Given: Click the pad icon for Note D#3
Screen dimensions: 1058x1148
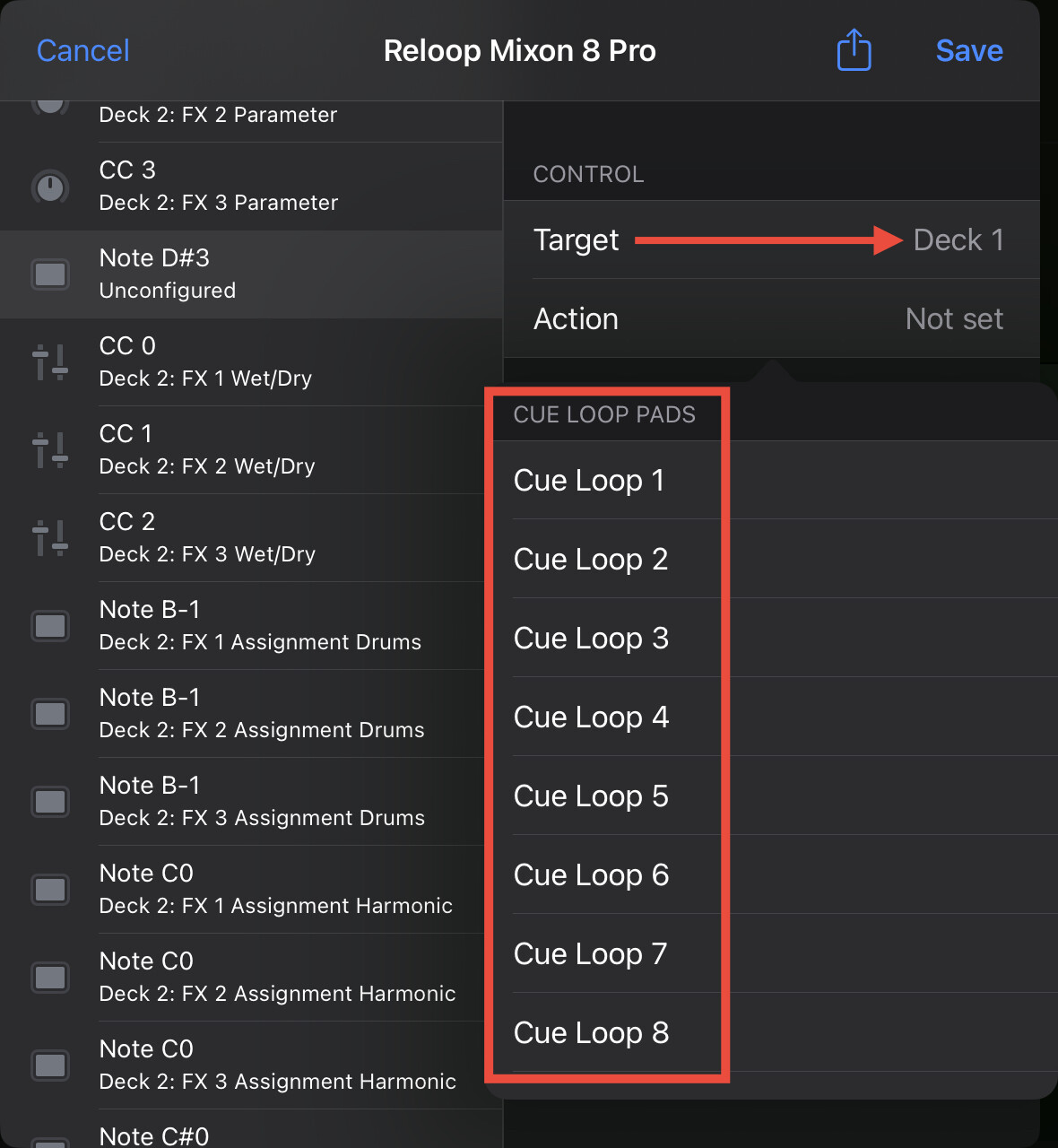Looking at the screenshot, I should [x=50, y=274].
